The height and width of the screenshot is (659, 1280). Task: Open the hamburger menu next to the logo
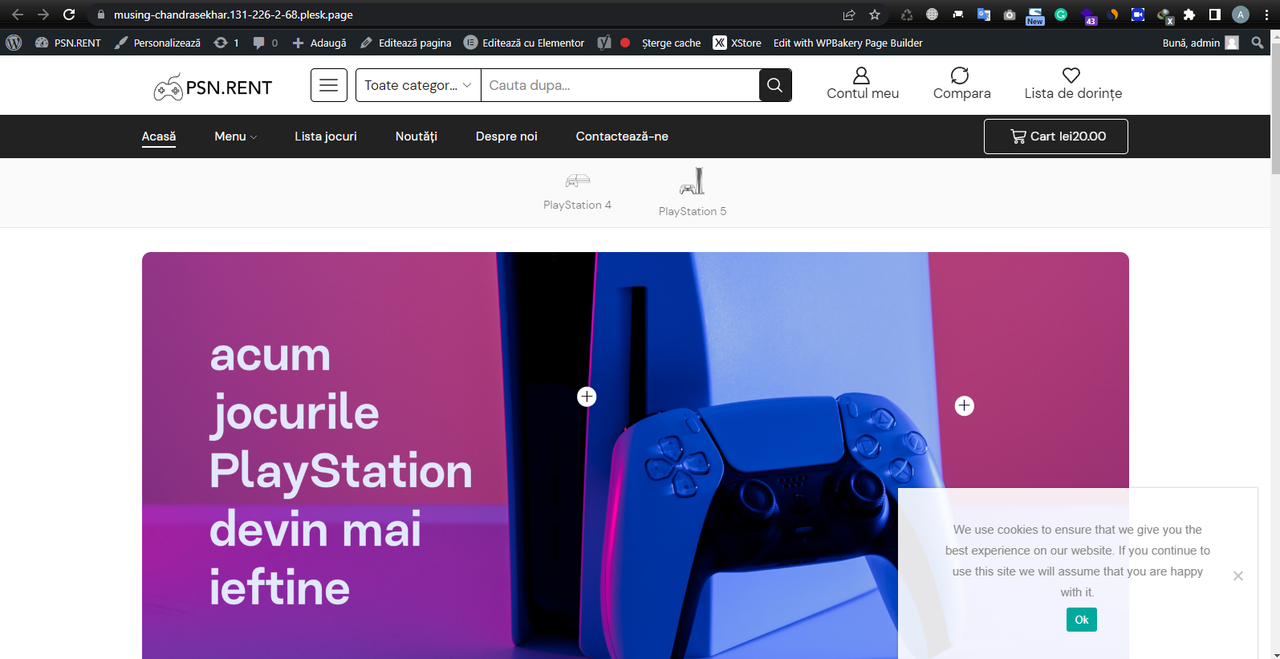[329, 85]
